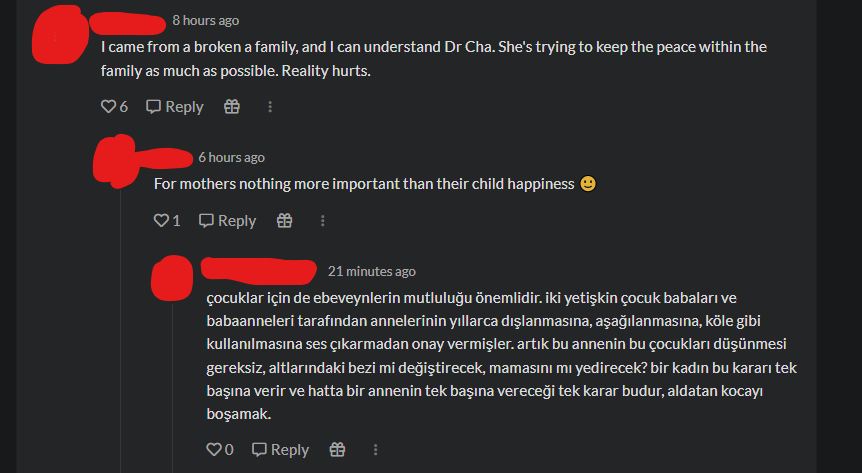
Task: Open the three-dot menu on the '21 minutes ago' comment
Action: pos(376,450)
